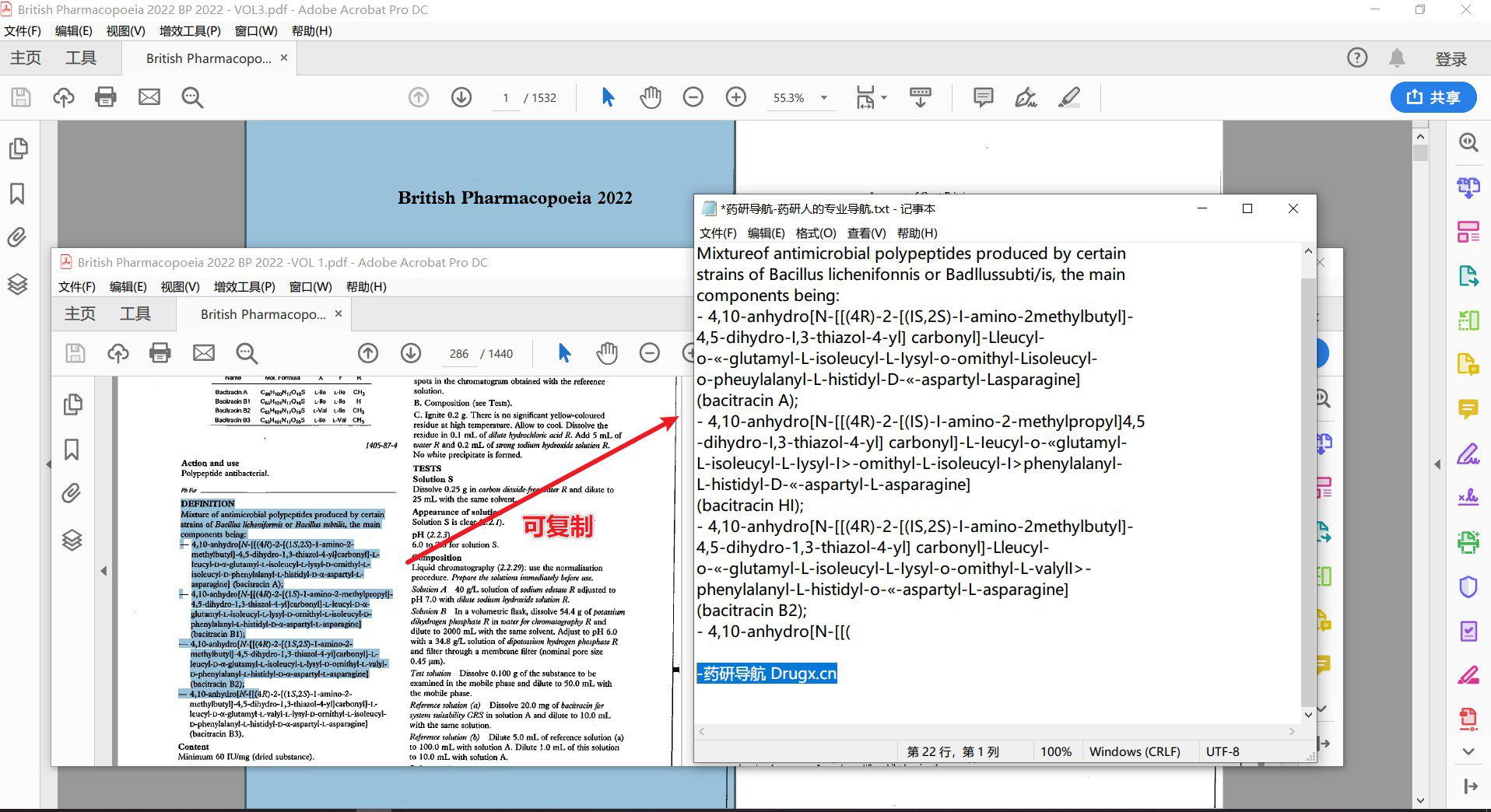Viewport: 1491px width, 812px height.
Task: Switch to 工具 tab in VOL3 window
Action: (81, 58)
